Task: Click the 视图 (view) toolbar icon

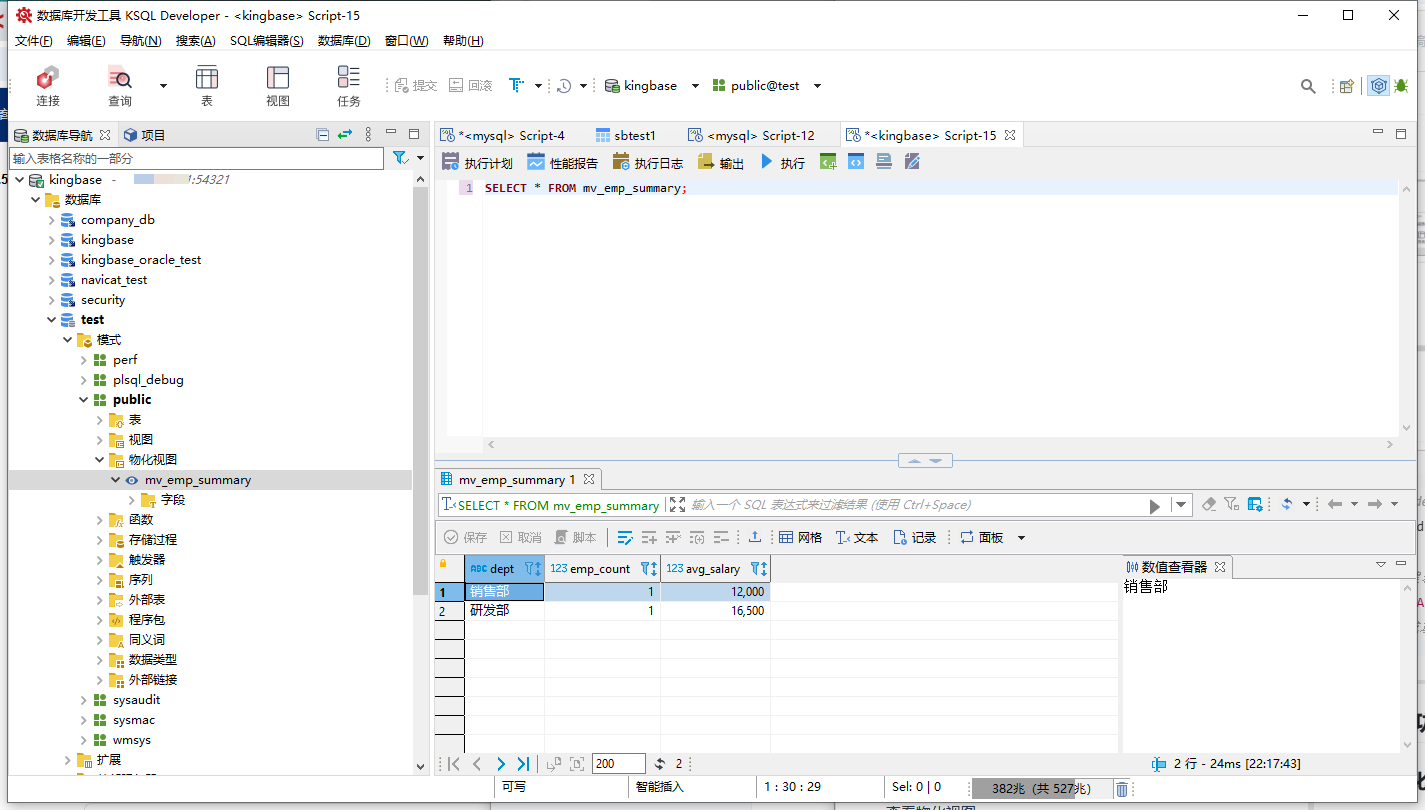Action: coord(278,86)
